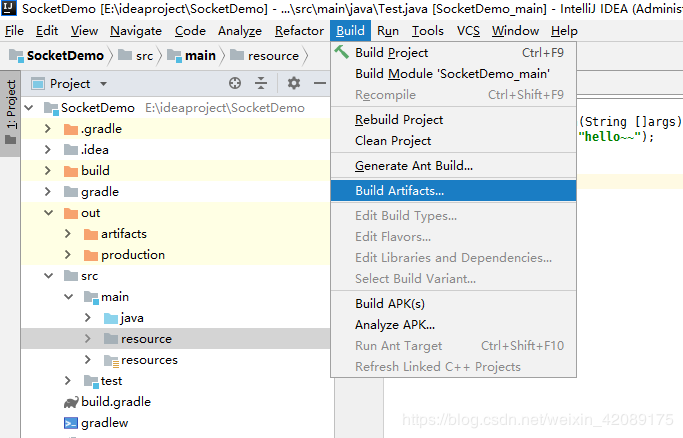Open the Code menu
Viewport: 683px width, 438px height.
click(x=190, y=31)
